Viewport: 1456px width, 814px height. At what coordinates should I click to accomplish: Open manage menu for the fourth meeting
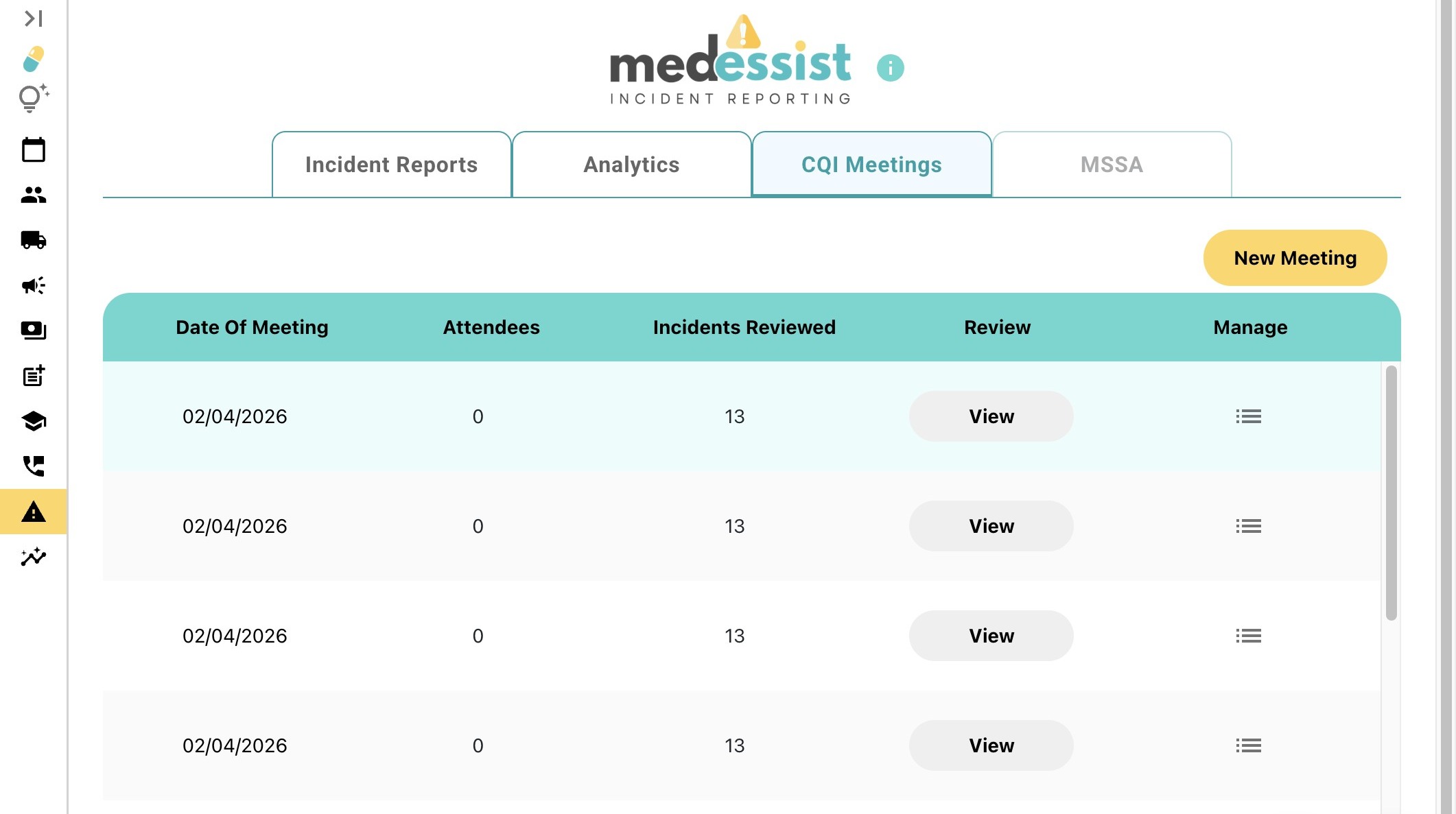[x=1248, y=745]
